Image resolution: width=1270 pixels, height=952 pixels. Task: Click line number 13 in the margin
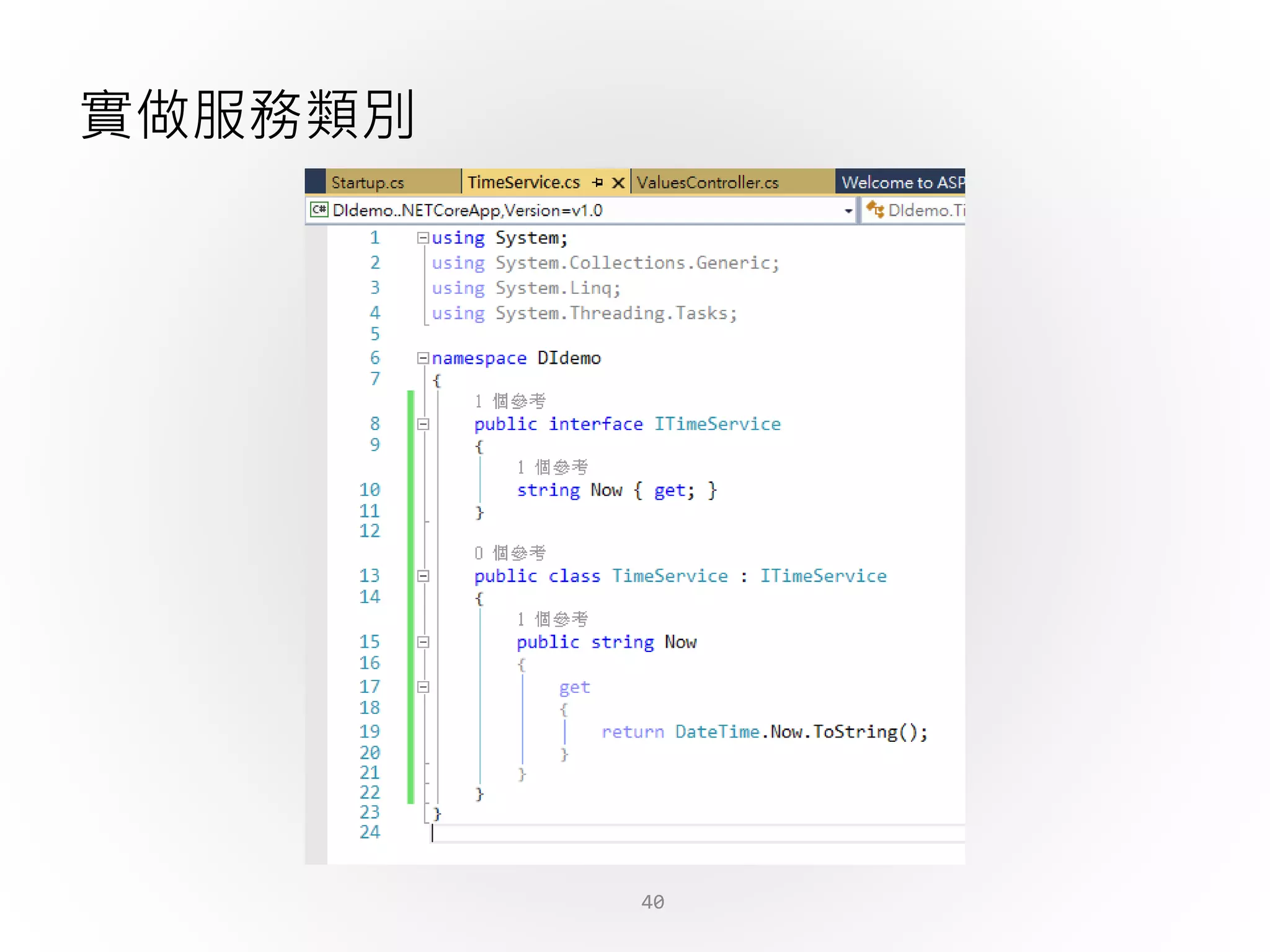370,576
